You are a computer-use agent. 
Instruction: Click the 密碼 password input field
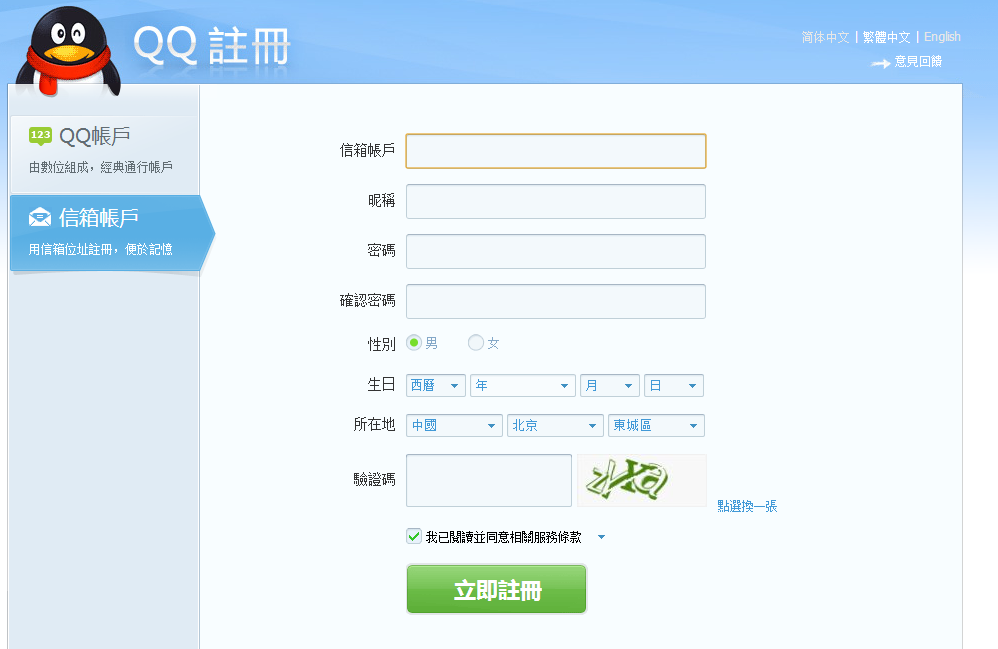pos(556,251)
